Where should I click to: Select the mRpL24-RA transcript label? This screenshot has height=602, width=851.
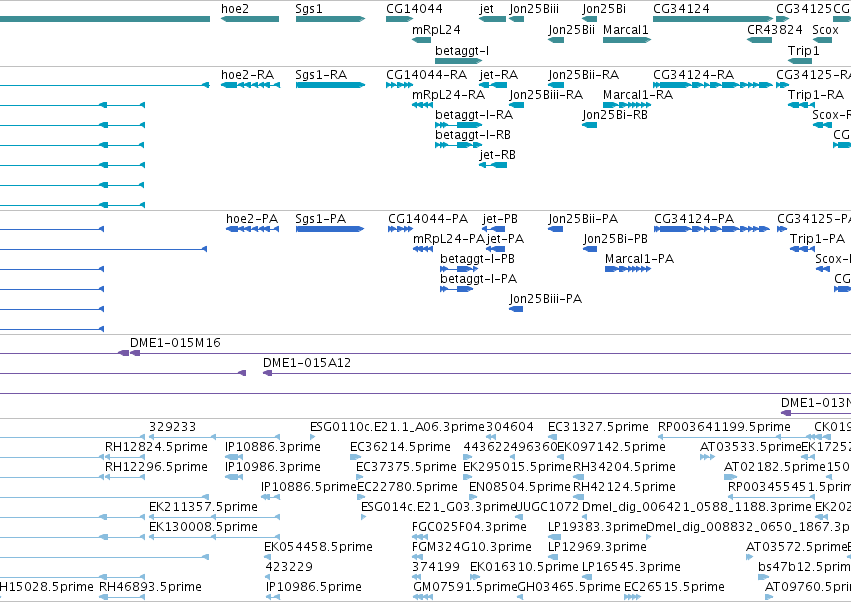coord(448,95)
